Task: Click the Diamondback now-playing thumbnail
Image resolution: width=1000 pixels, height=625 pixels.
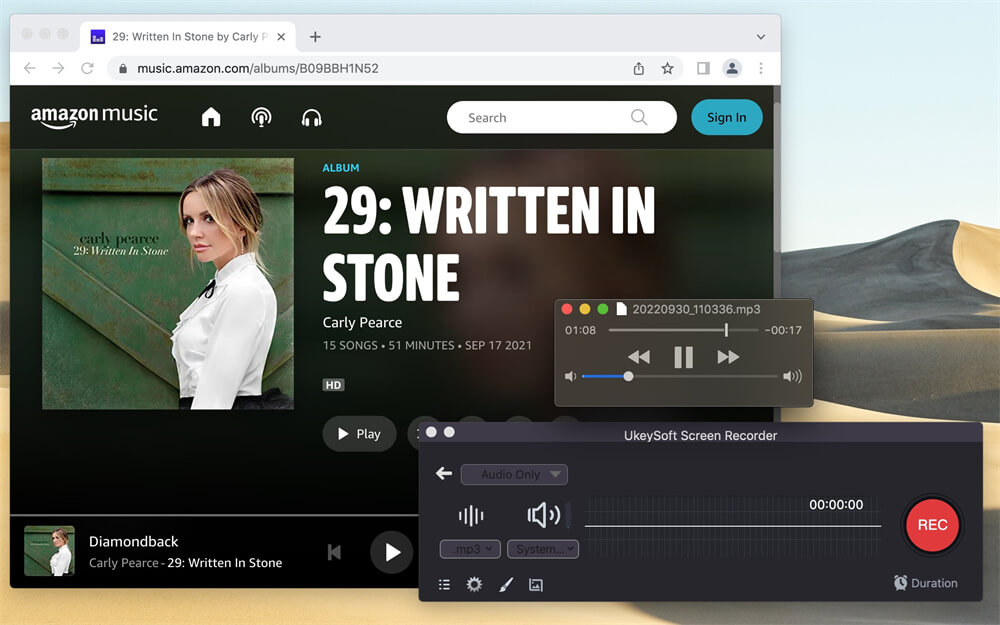Action: tap(49, 551)
